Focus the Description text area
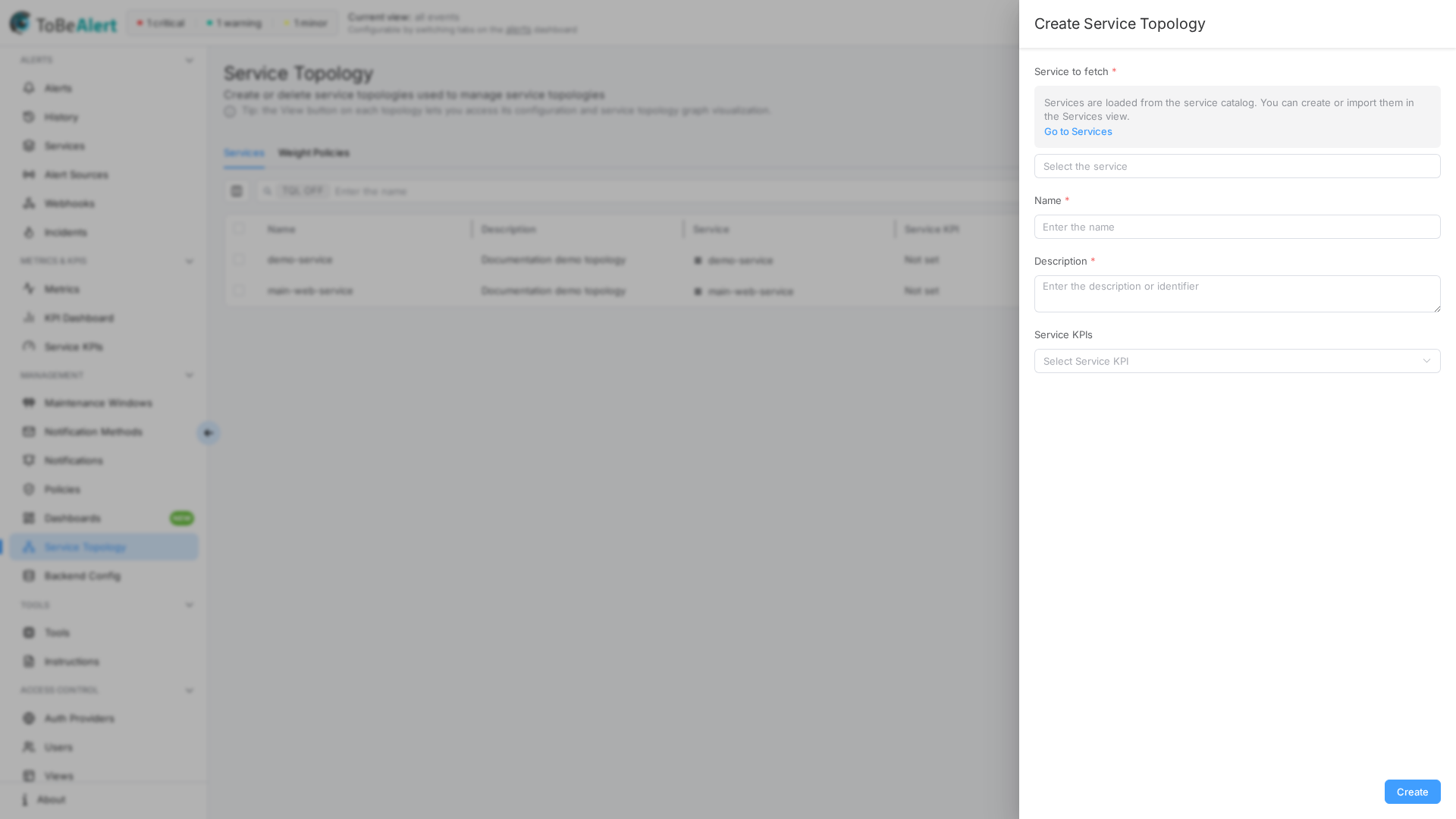 (1237, 293)
